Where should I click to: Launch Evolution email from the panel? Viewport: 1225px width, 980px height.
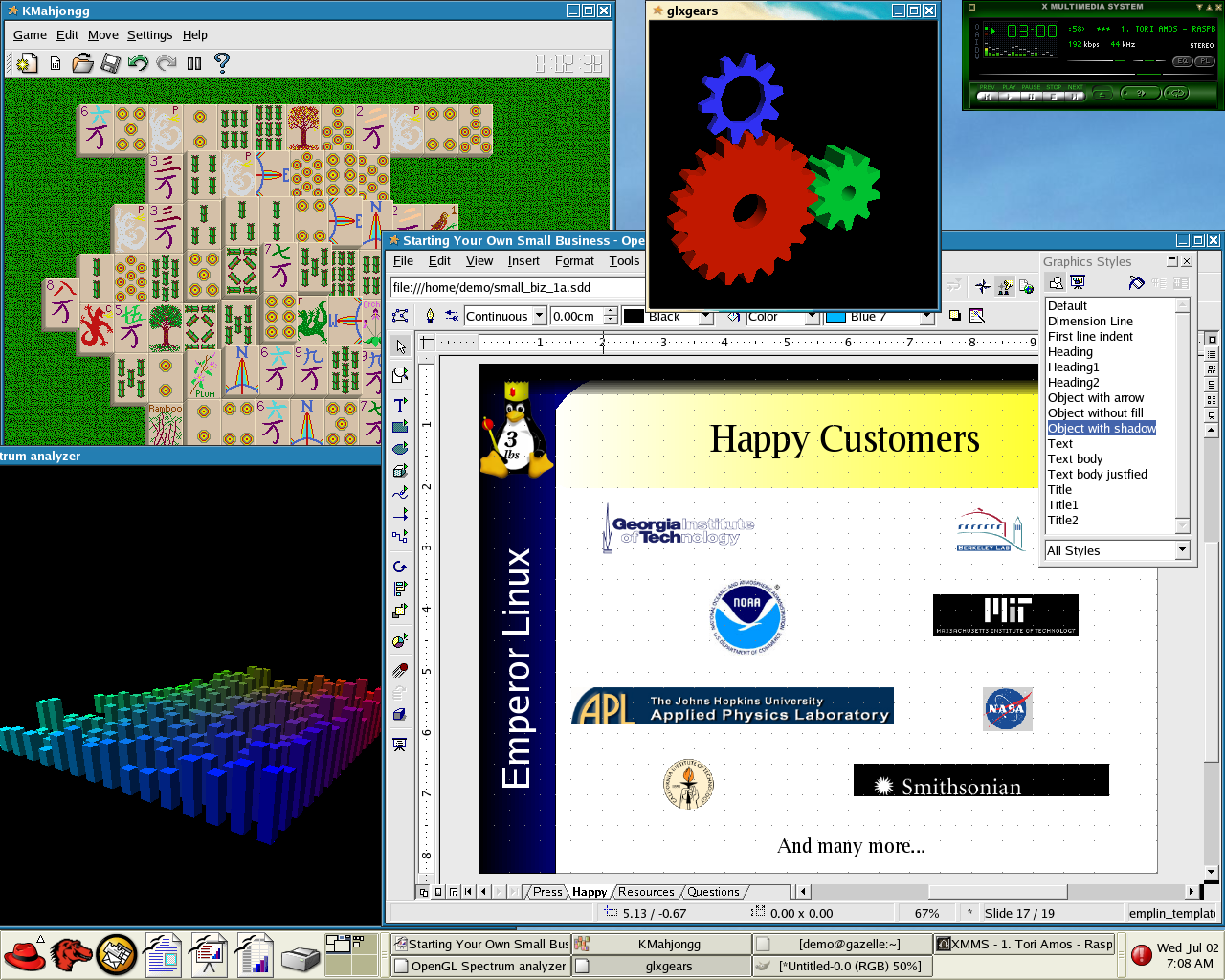pyautogui.click(x=117, y=954)
